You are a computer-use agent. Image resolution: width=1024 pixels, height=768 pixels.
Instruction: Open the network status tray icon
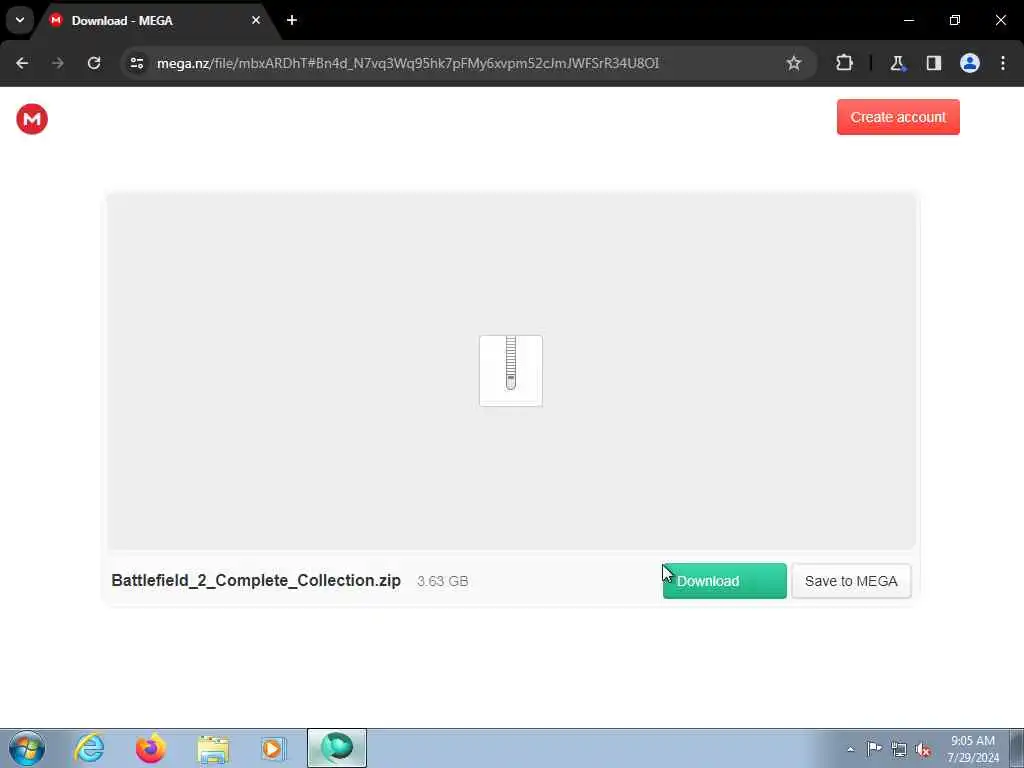[x=899, y=749]
